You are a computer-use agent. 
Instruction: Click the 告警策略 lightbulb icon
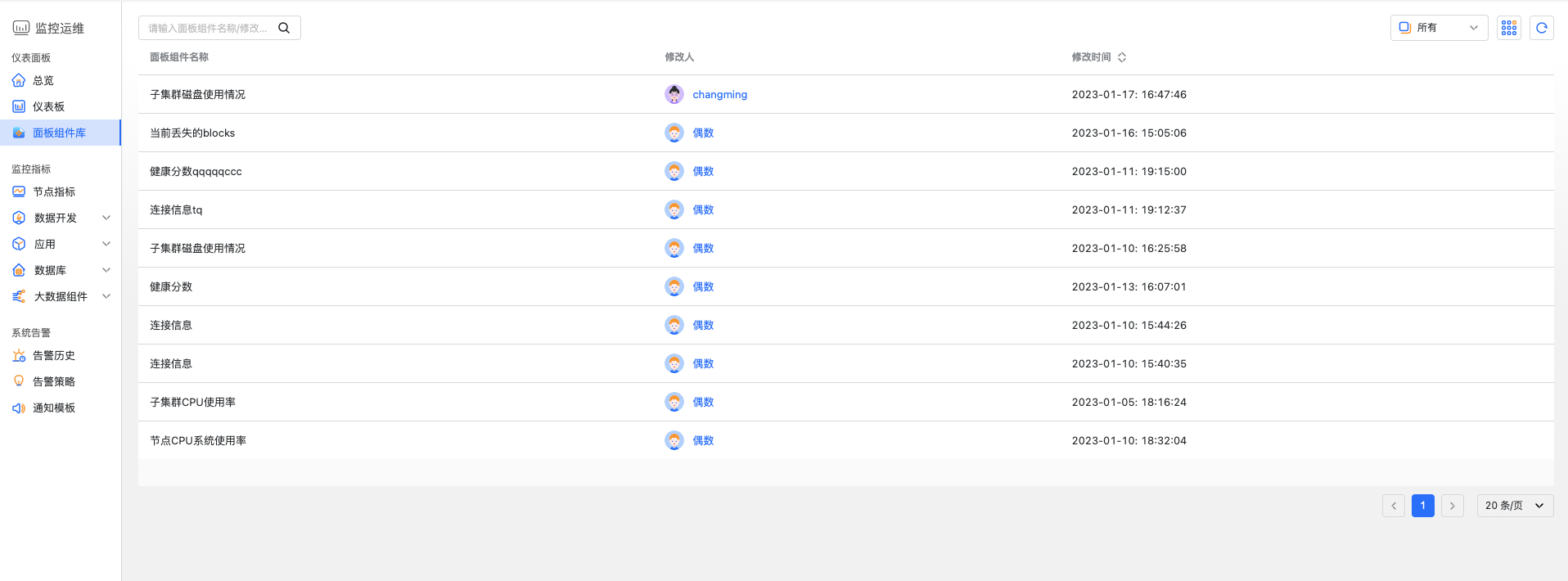(x=19, y=381)
